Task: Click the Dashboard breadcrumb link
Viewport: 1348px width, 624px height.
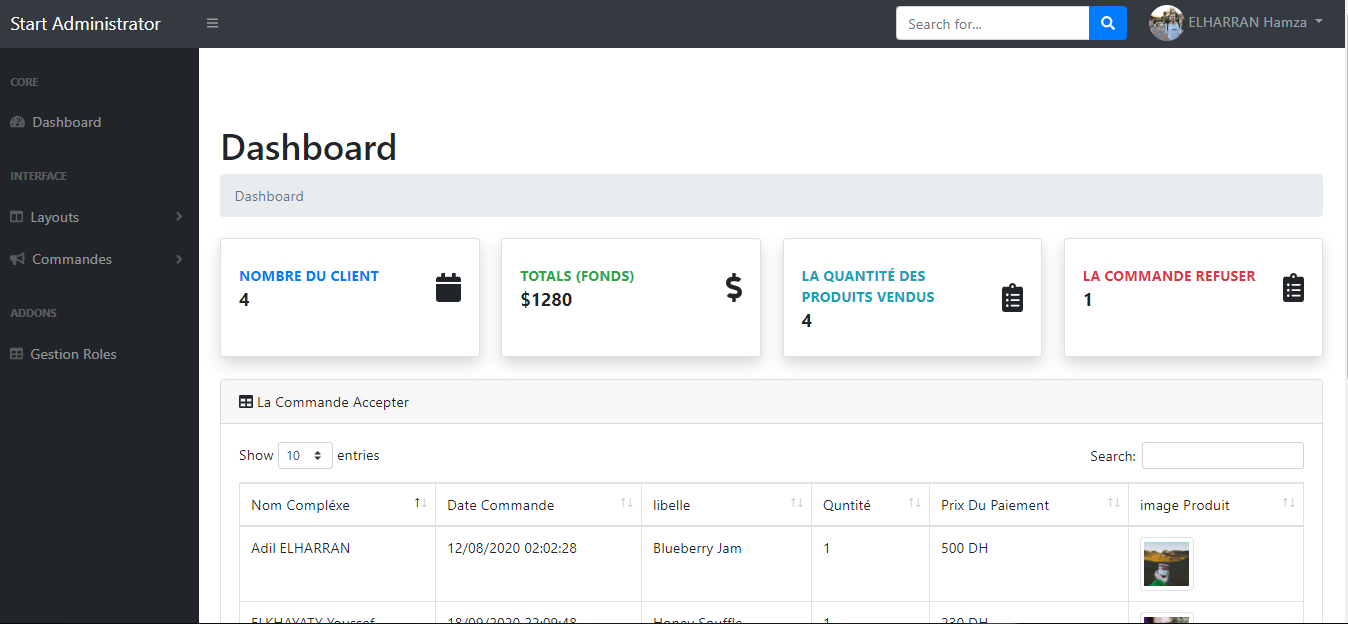Action: (x=269, y=196)
